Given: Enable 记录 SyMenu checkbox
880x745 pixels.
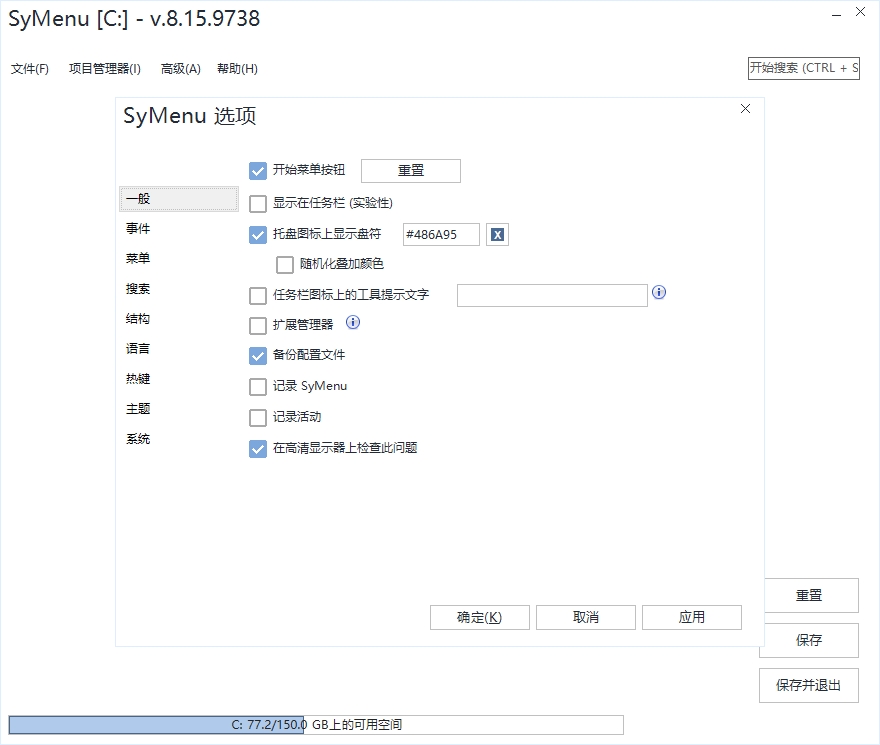Looking at the screenshot, I should (x=258, y=386).
